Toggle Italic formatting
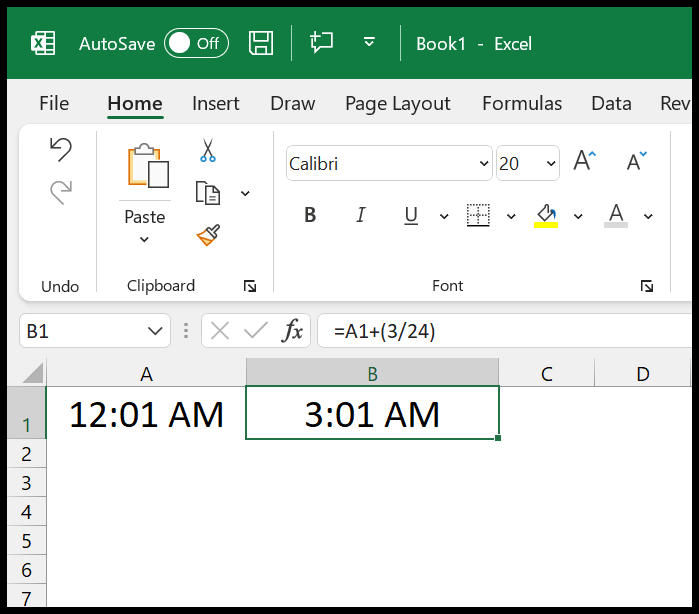 pos(361,215)
